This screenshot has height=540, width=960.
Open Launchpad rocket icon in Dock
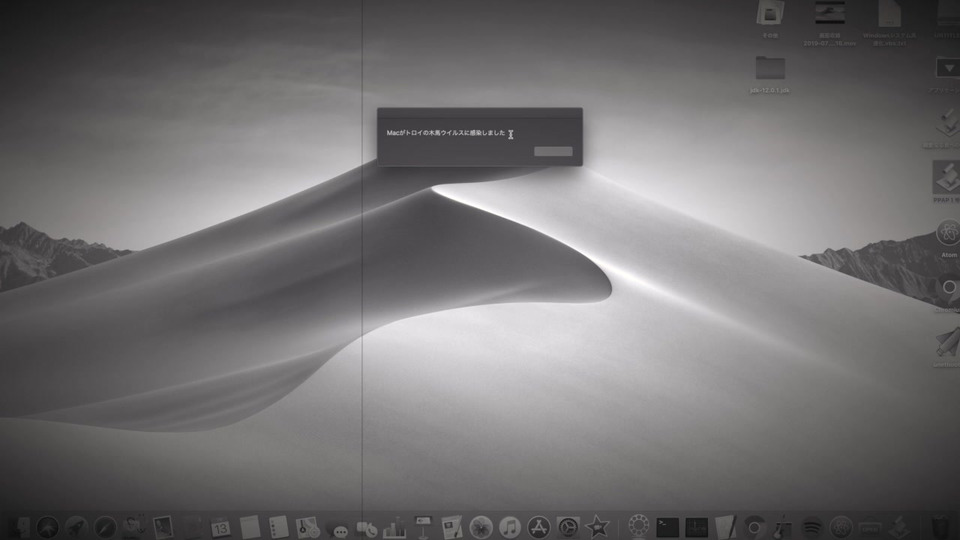point(77,527)
